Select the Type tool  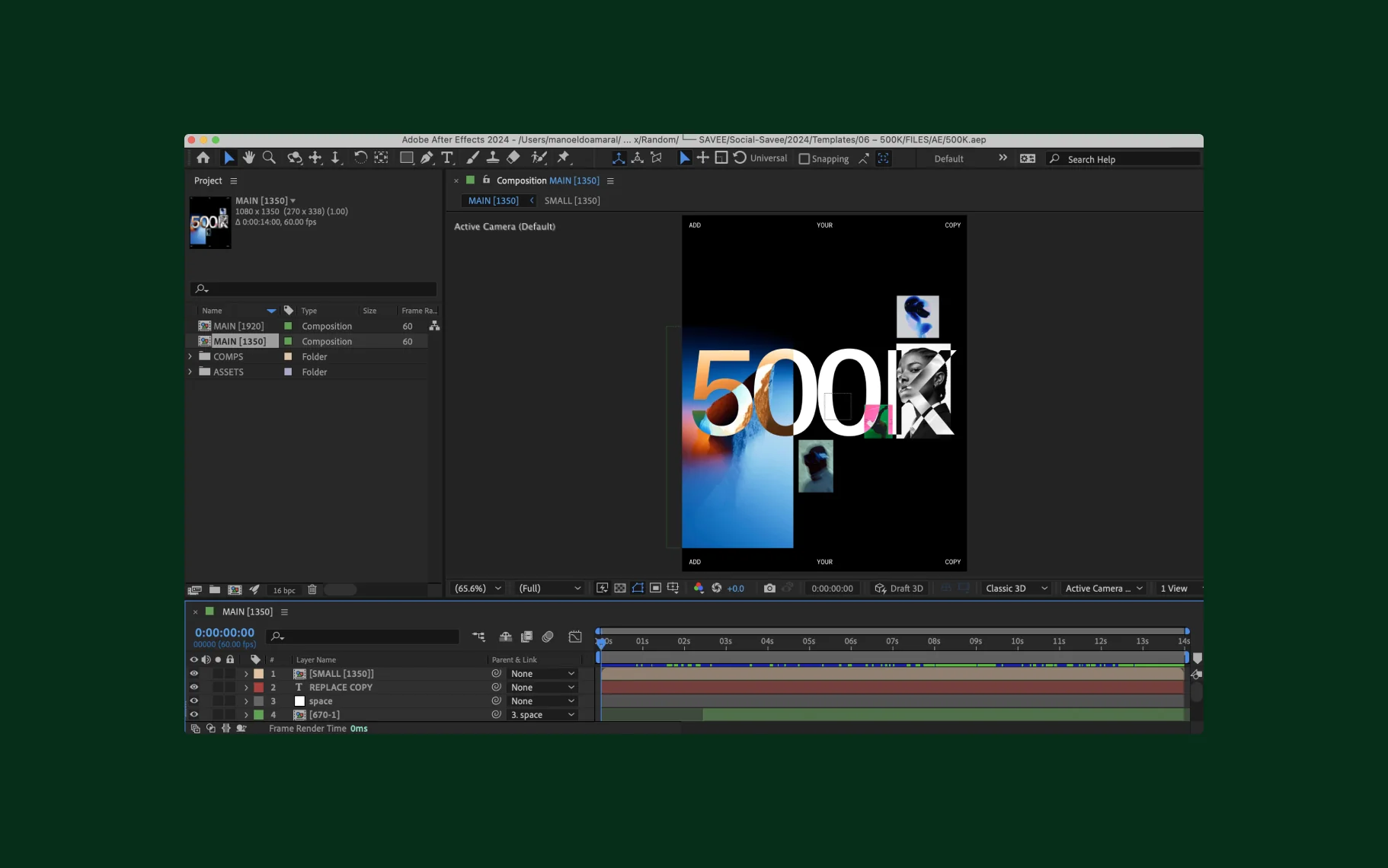447,158
